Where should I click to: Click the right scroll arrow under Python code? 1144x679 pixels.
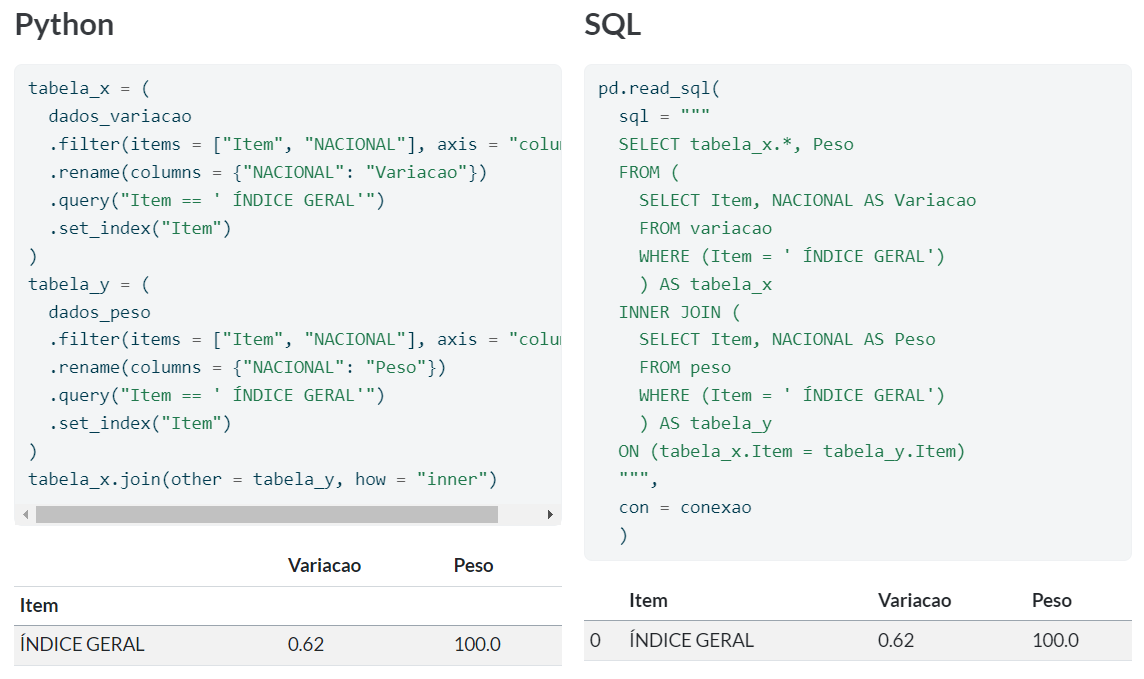[550, 512]
